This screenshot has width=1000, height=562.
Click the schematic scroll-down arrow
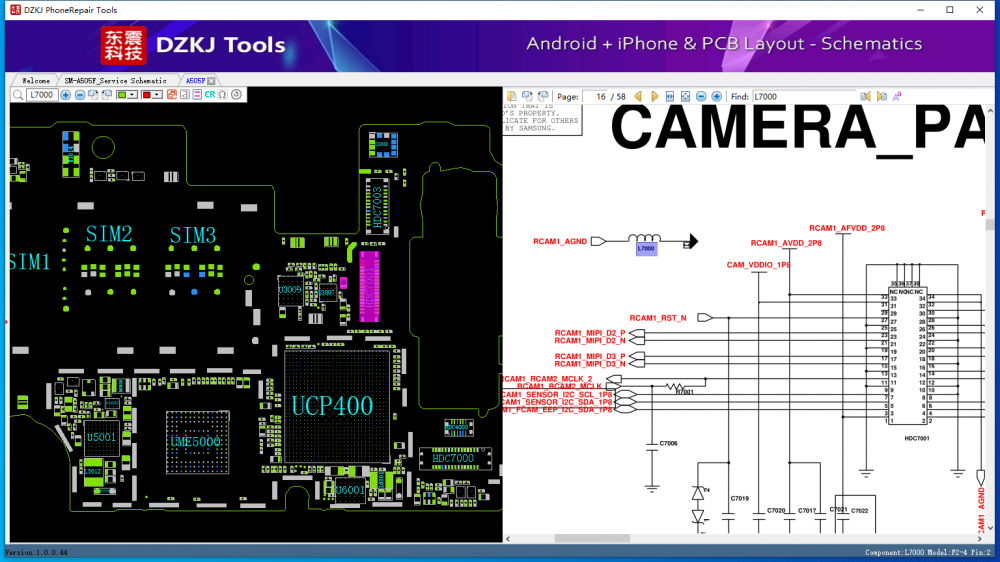pos(990,528)
